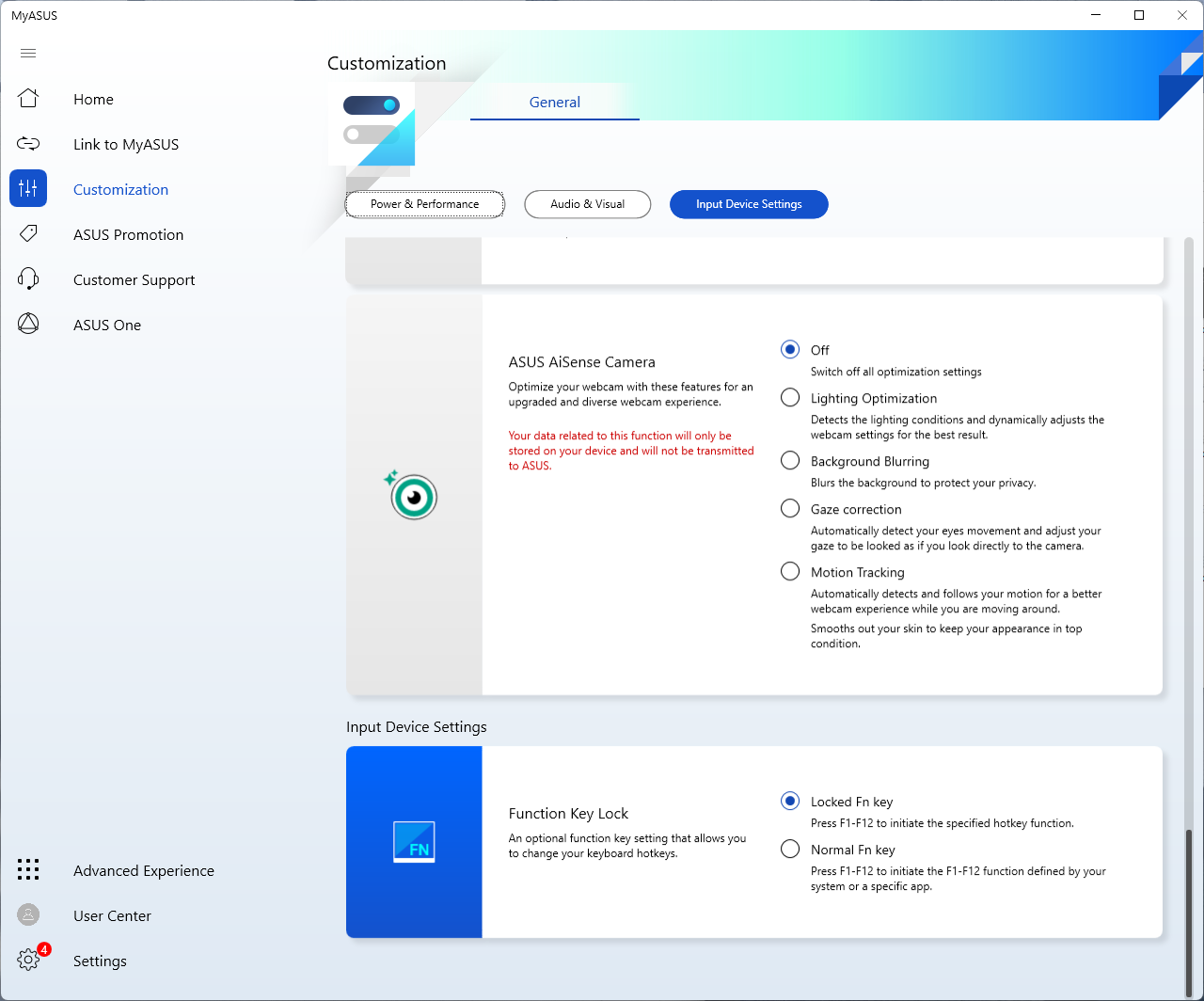Click the Input Device Settings section title

tap(417, 727)
